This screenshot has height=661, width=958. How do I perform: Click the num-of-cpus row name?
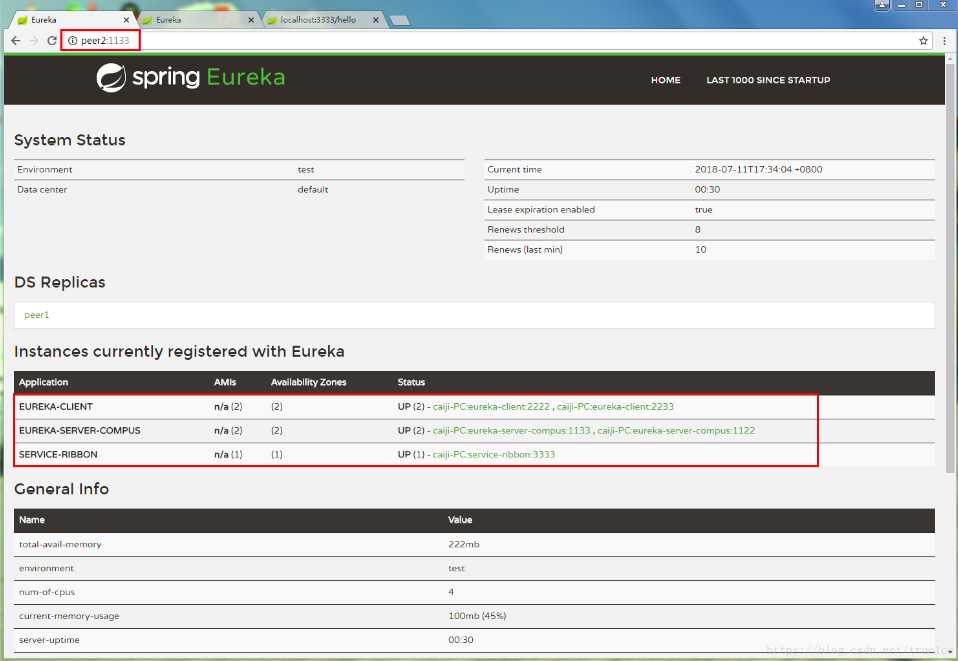(x=47, y=593)
